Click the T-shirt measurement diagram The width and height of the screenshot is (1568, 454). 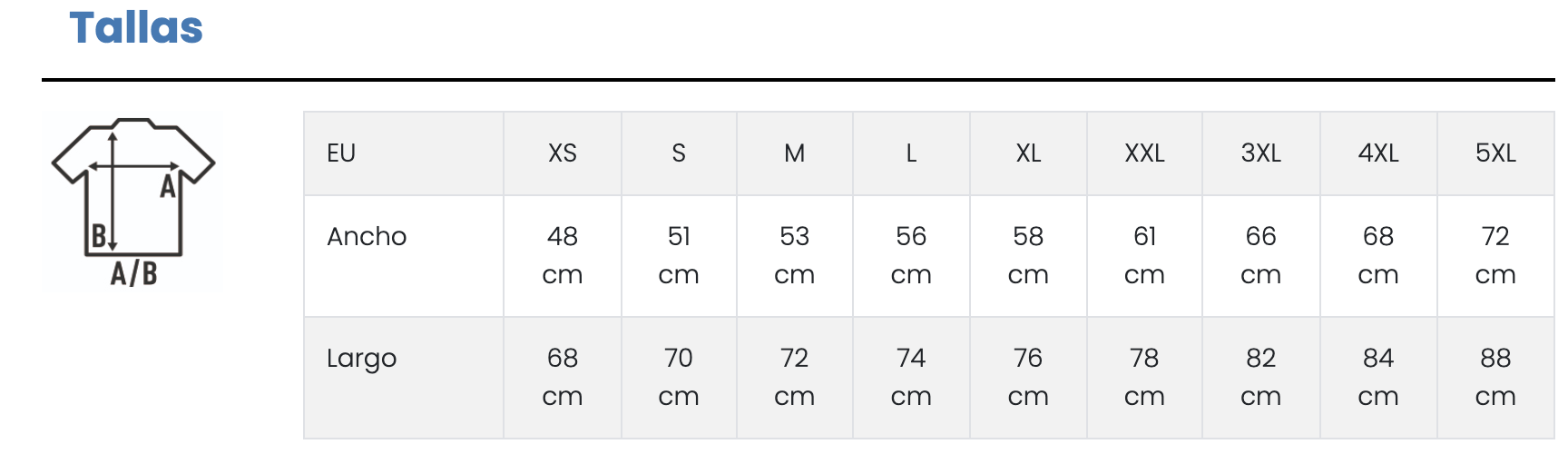(x=133, y=201)
